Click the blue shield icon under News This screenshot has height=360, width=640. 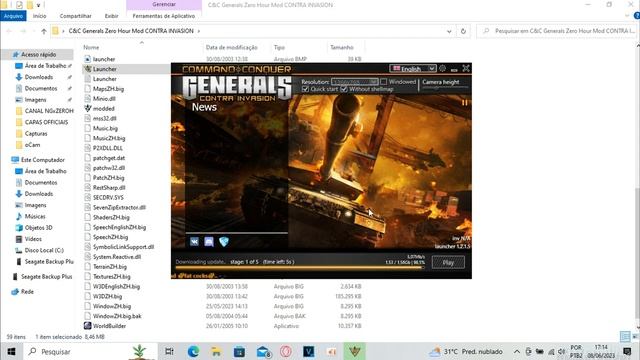pos(224,242)
